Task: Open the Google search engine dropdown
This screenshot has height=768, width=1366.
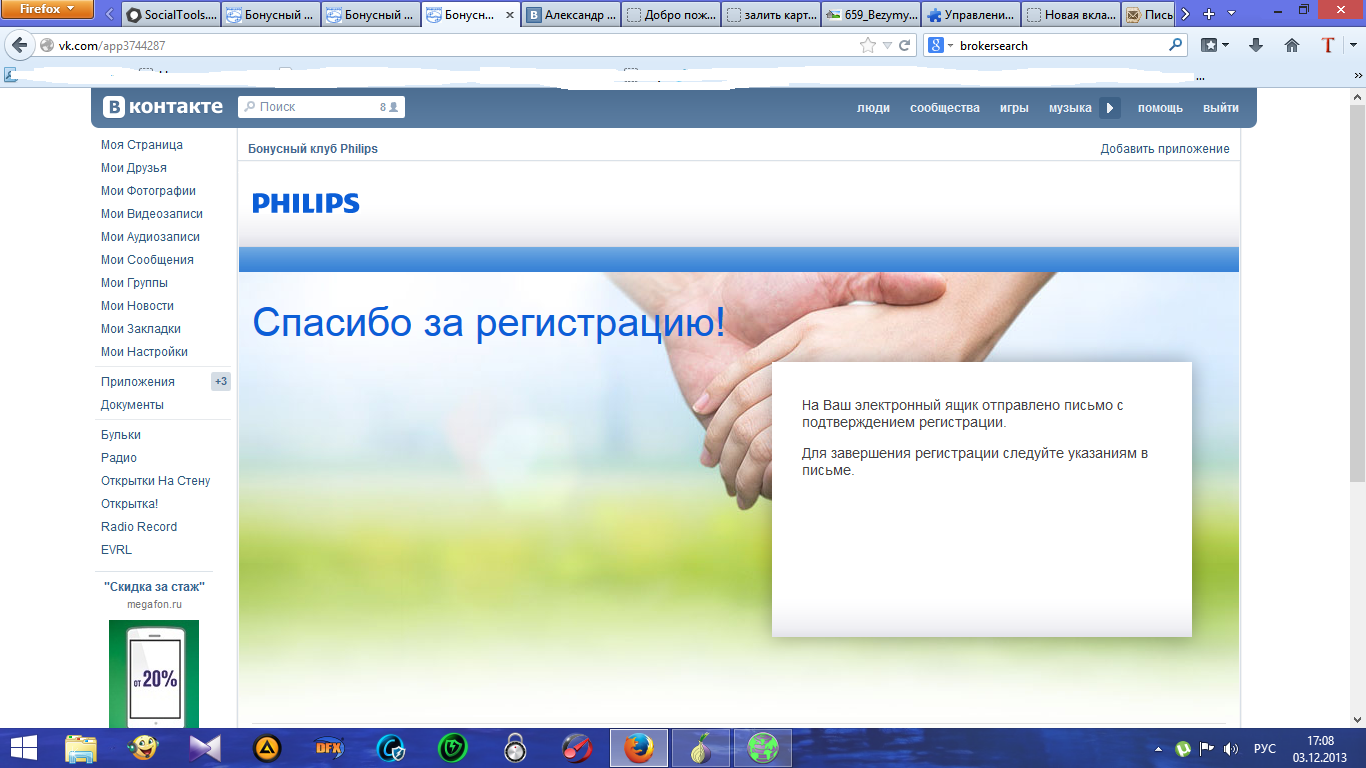Action: point(942,45)
